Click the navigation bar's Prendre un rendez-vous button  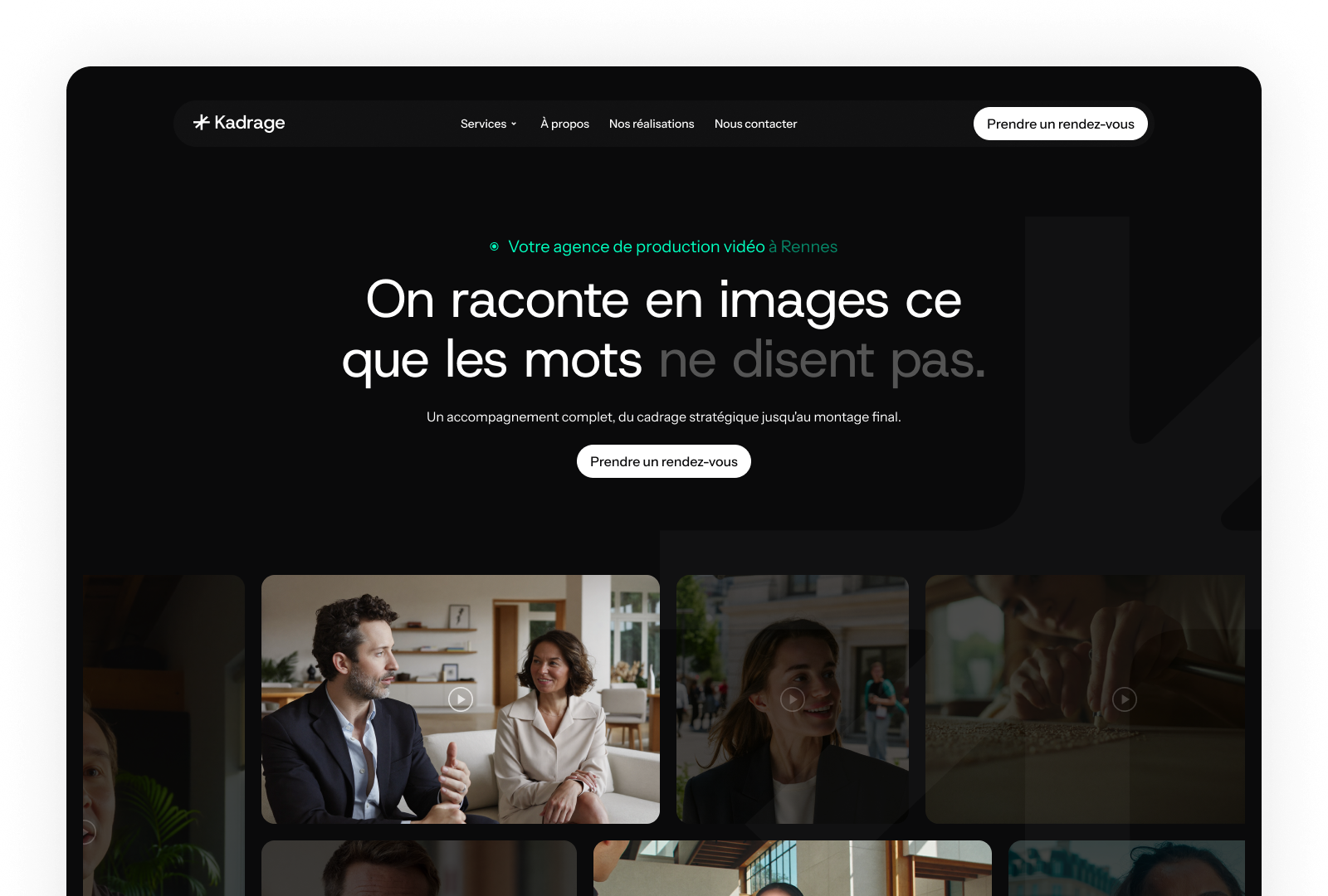tap(1061, 124)
